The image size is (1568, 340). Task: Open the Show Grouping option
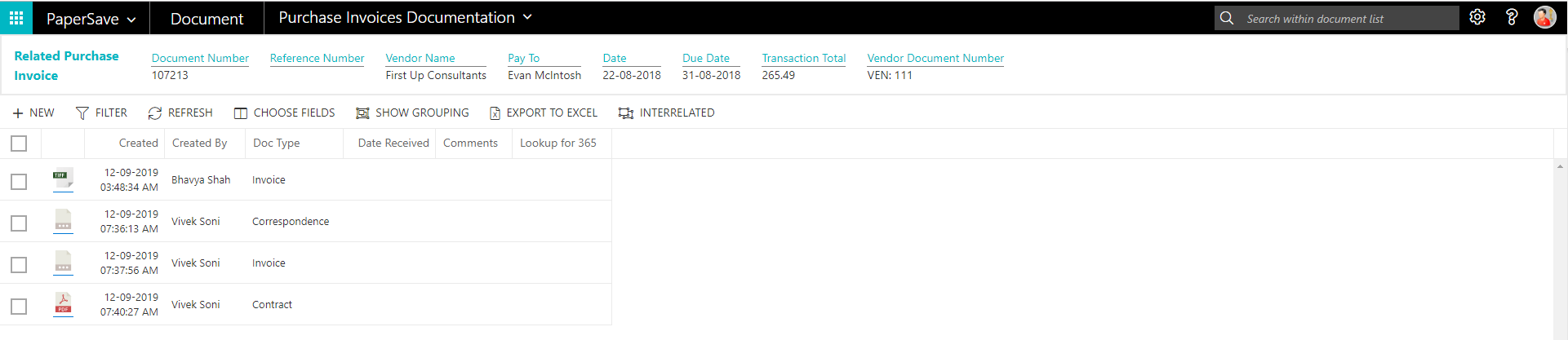point(413,113)
